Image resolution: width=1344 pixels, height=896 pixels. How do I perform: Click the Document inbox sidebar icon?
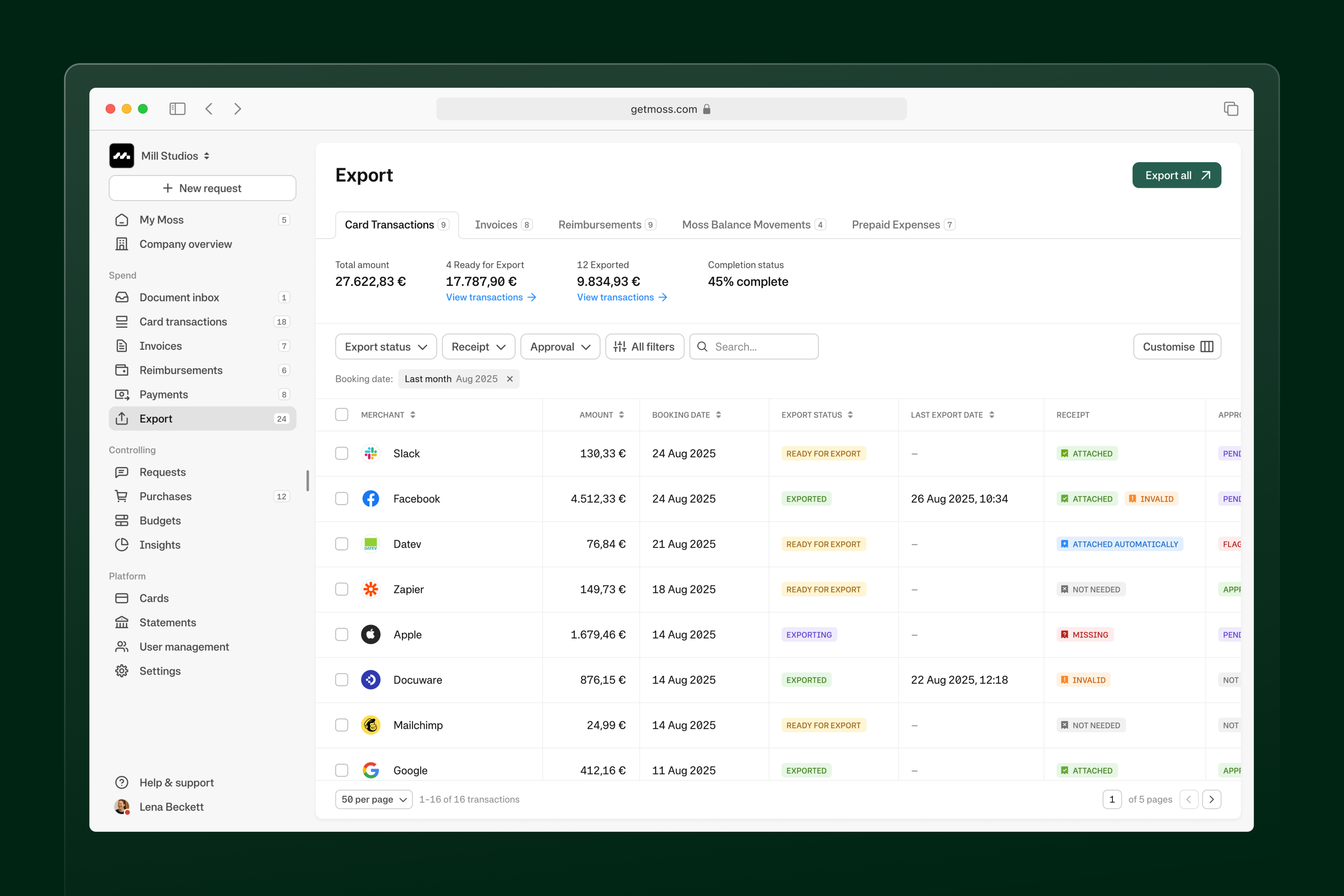122,297
